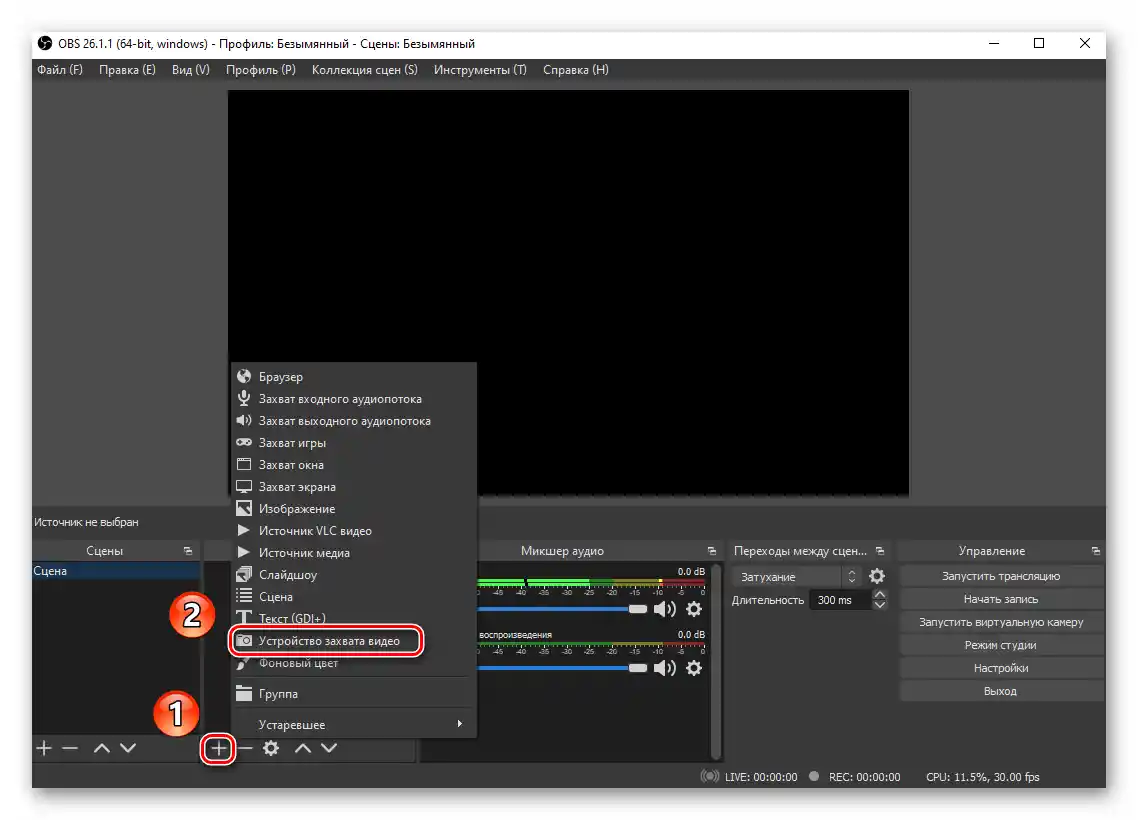Open transition properties gear next to Затухание
This screenshot has height=820, width=1138.
[x=877, y=576]
